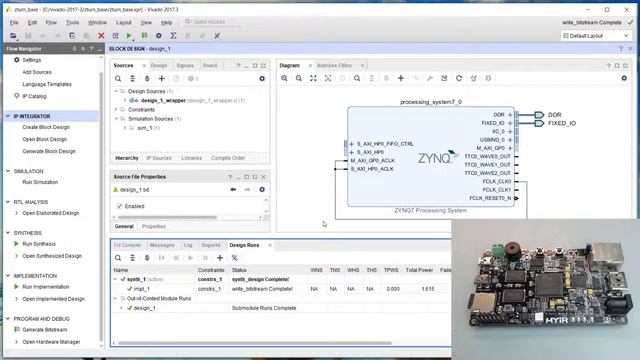This screenshot has height=360, width=640.
Task: Click back arrow in Source File Properties
Action: [233, 189]
